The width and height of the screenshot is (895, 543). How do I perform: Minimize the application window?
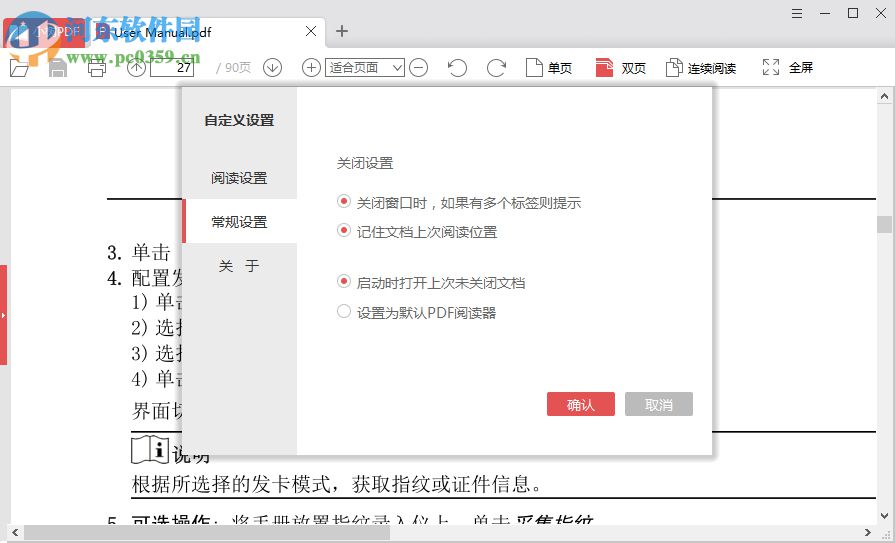coord(825,13)
